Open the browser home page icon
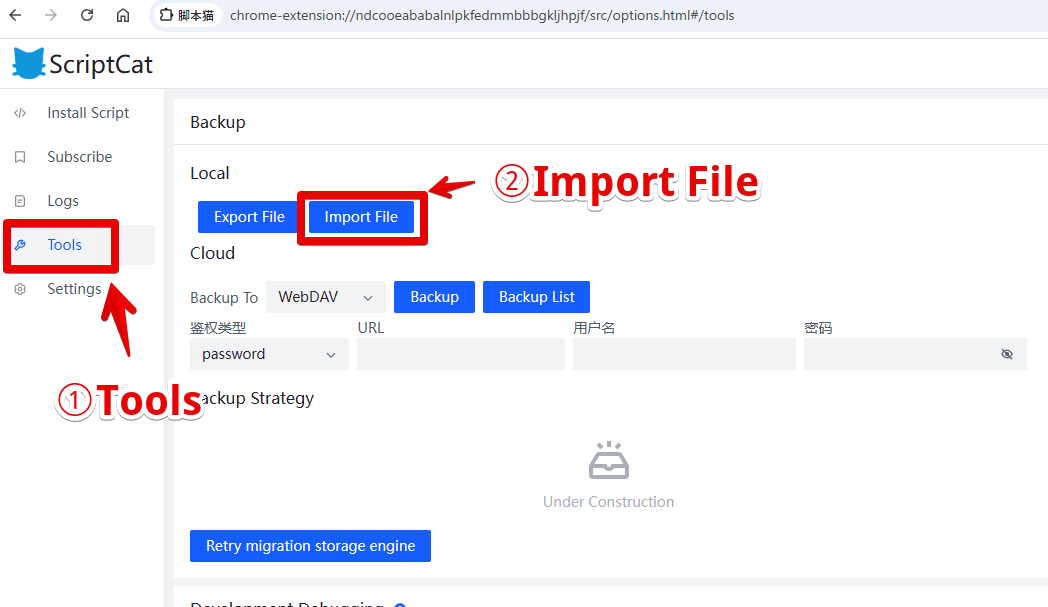The height and width of the screenshot is (607, 1048). click(123, 15)
